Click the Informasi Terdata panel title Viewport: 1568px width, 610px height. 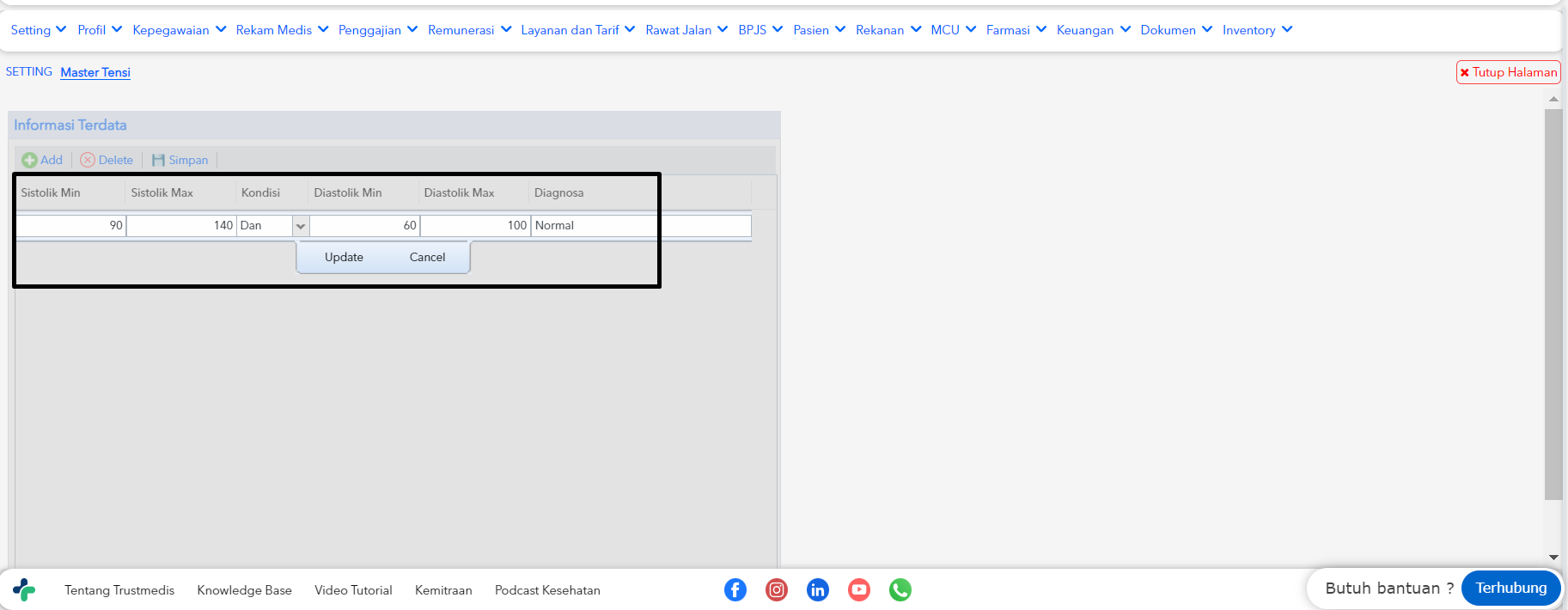pyautogui.click(x=70, y=125)
